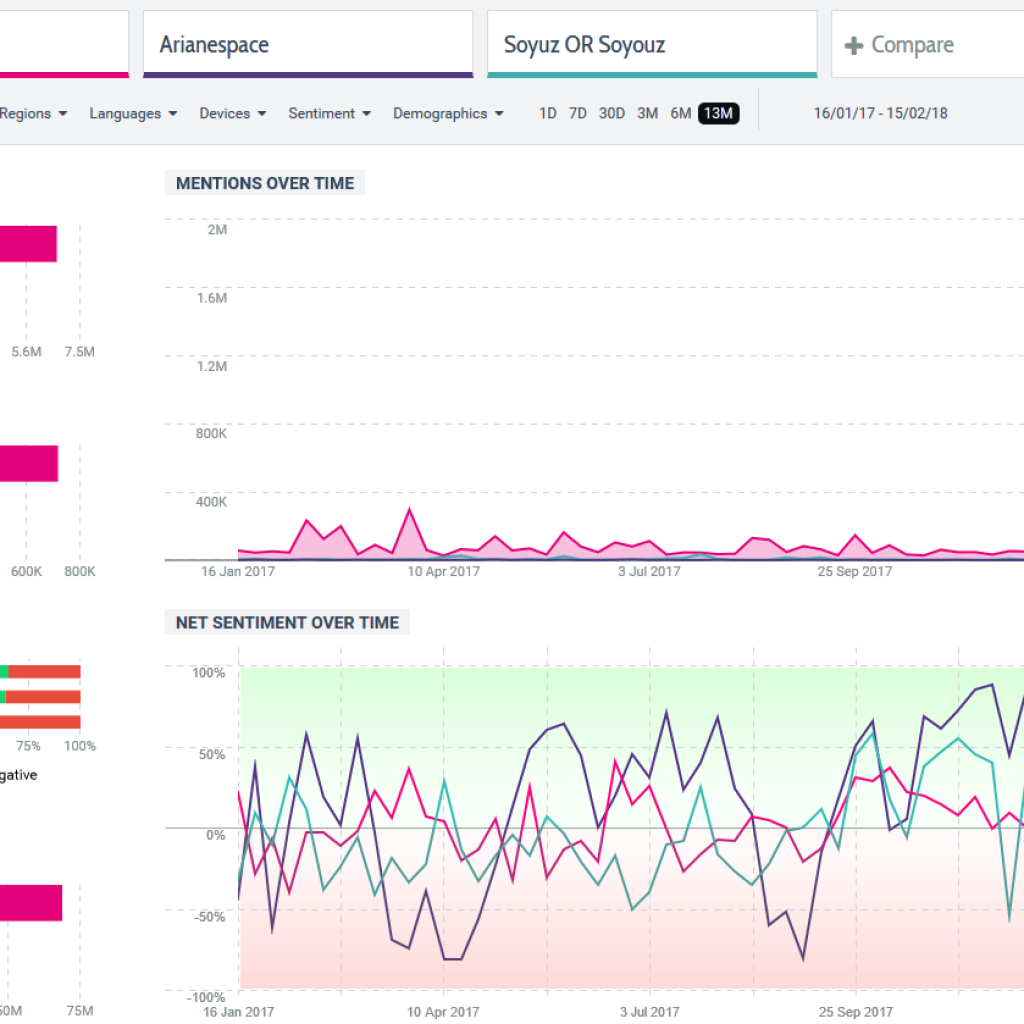Viewport: 1024px width, 1024px height.
Task: Expand the Devices filter dropdown
Action: (x=232, y=114)
